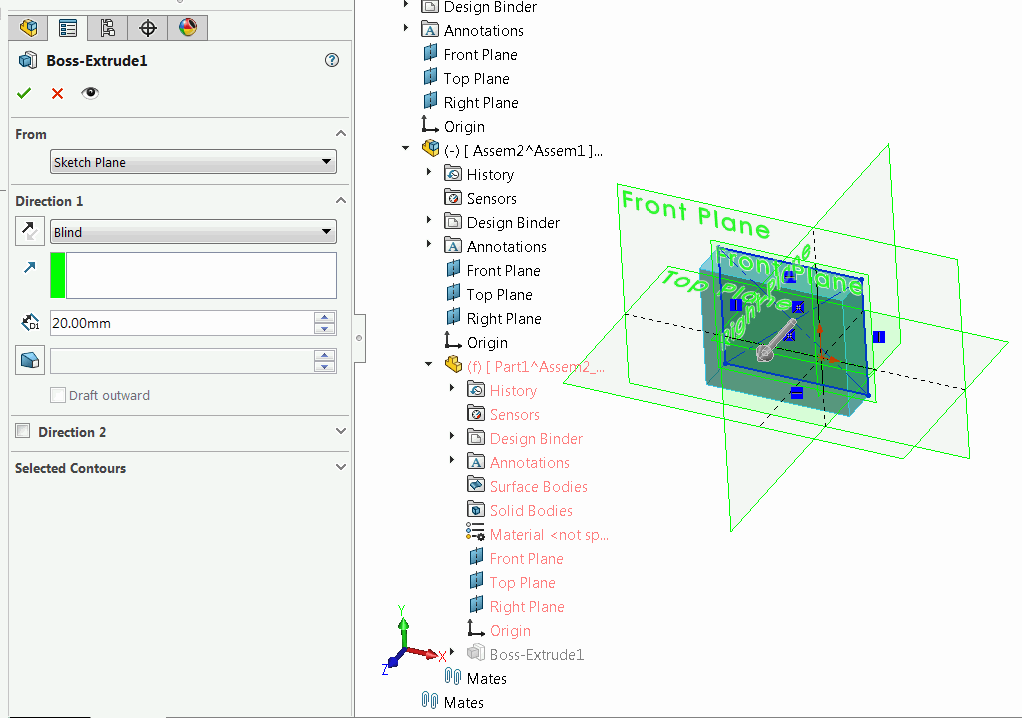Expand Assem2 Design Binder folder

[429, 220]
